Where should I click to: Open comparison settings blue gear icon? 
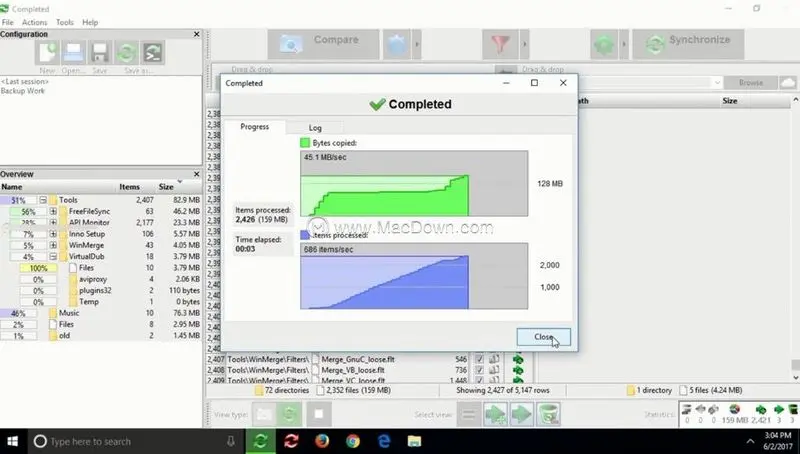397,44
